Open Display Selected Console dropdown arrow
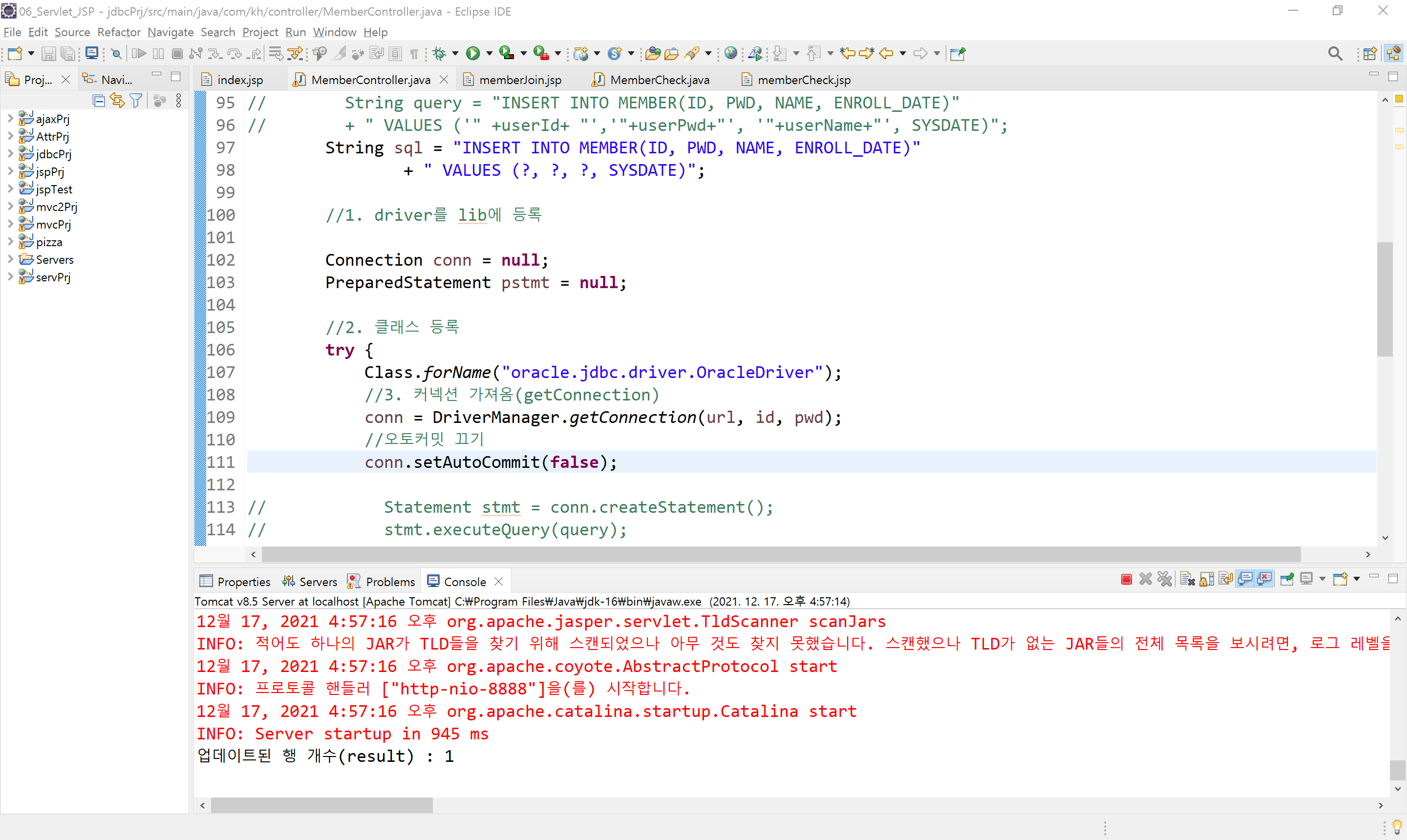This screenshot has height=840, width=1407. click(x=1322, y=579)
